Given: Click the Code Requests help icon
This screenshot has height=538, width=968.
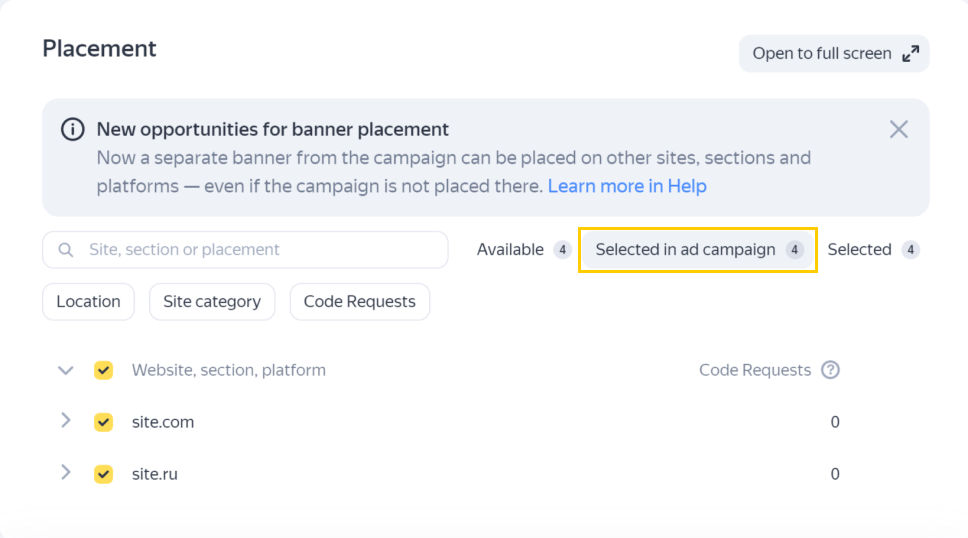Looking at the screenshot, I should click(830, 370).
